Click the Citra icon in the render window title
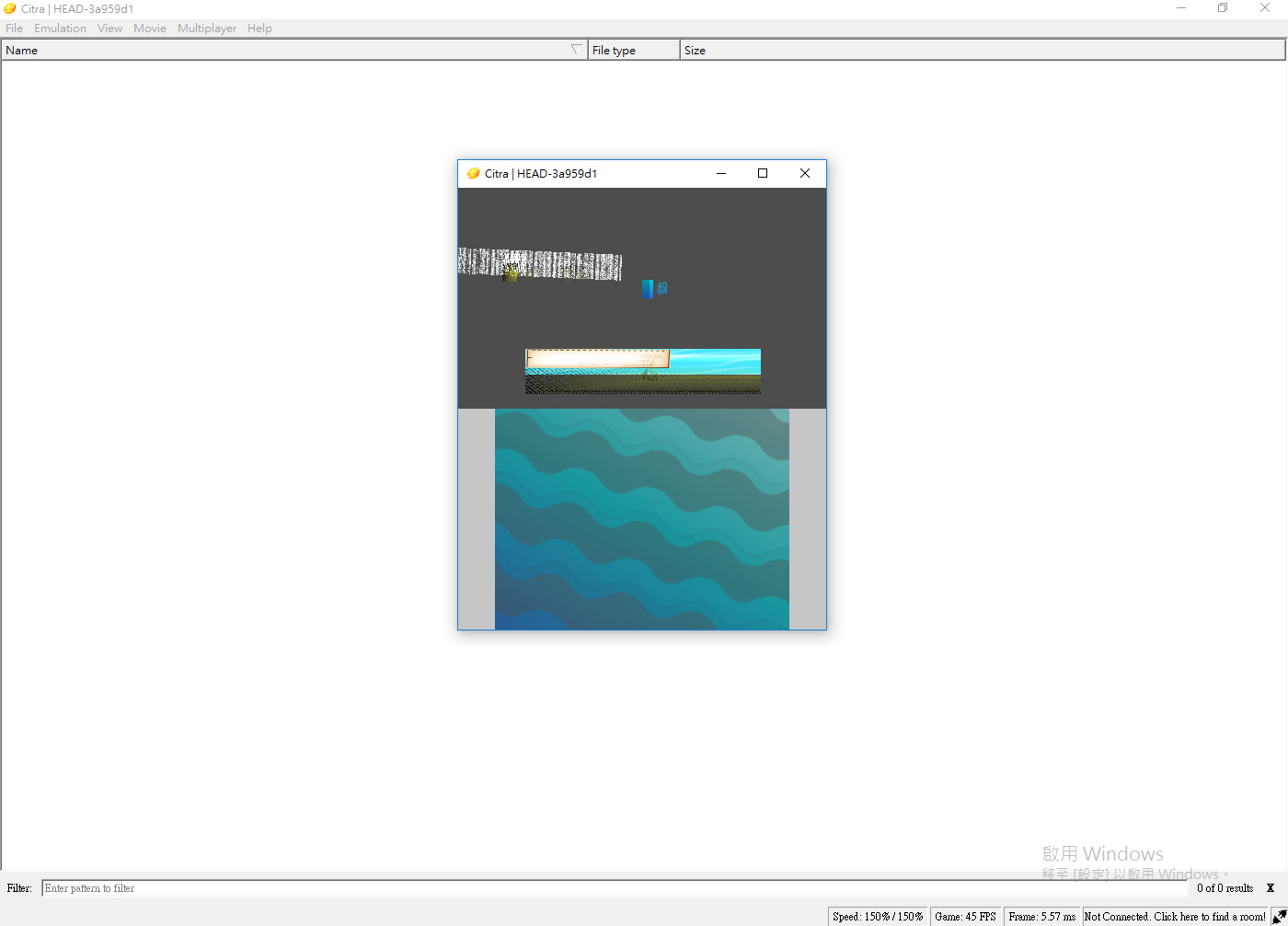Viewport: 1288px width, 926px height. [473, 173]
